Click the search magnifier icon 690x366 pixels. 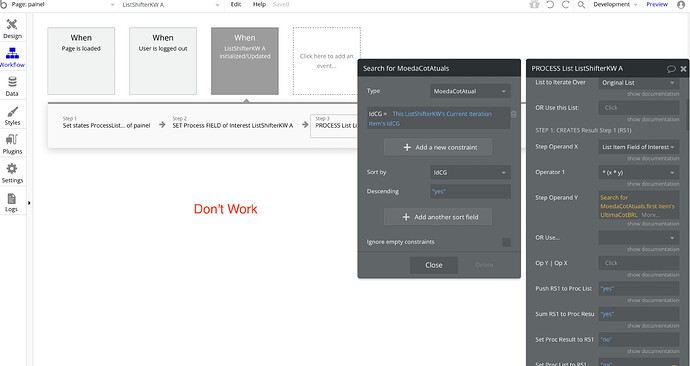point(581,4)
